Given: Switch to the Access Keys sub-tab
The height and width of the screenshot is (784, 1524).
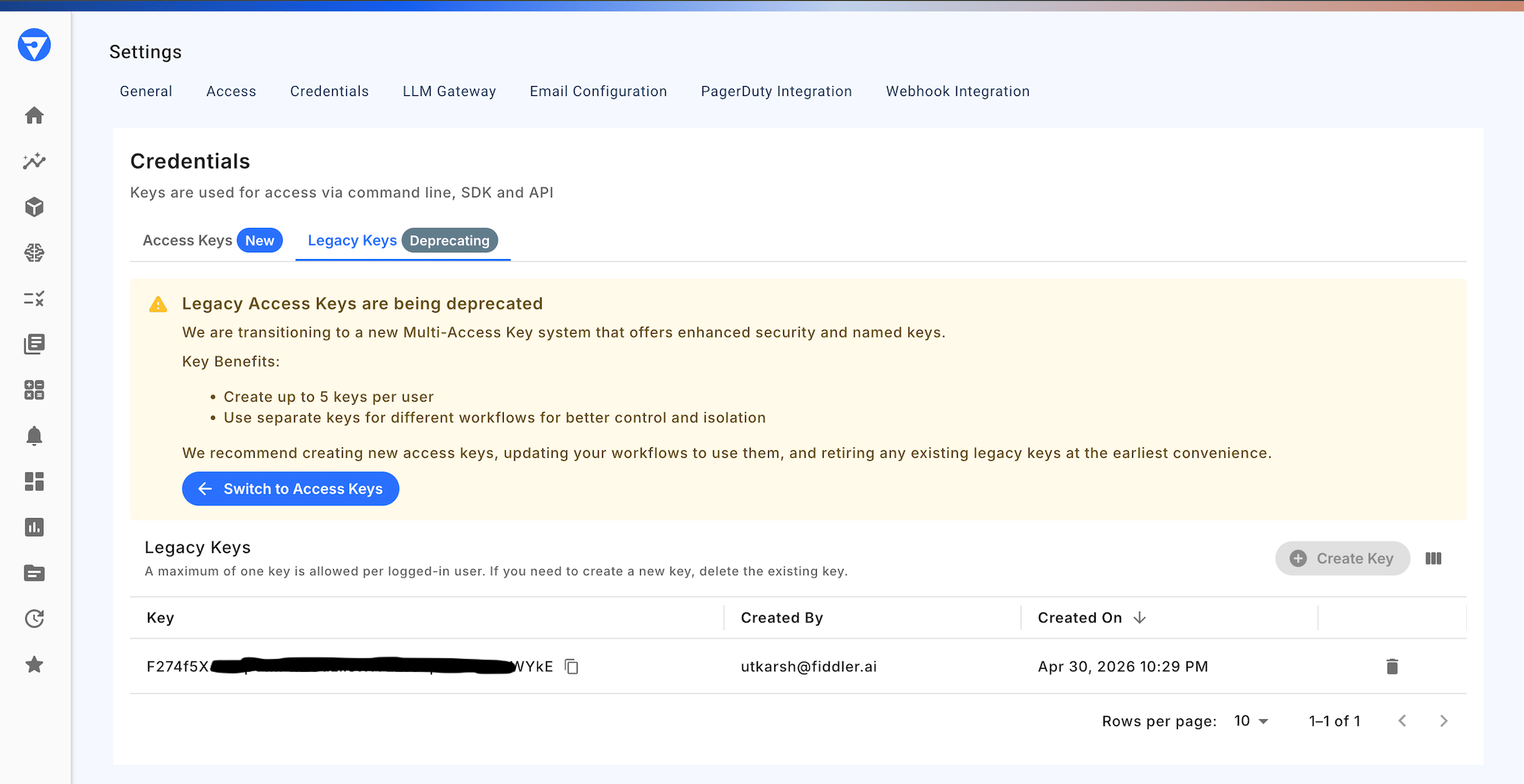Looking at the screenshot, I should click(213, 241).
